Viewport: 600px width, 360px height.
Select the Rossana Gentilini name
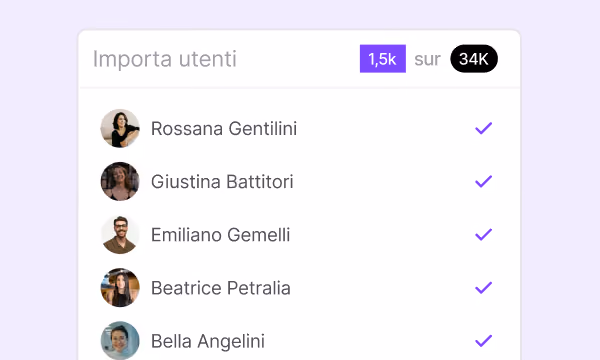(224, 129)
